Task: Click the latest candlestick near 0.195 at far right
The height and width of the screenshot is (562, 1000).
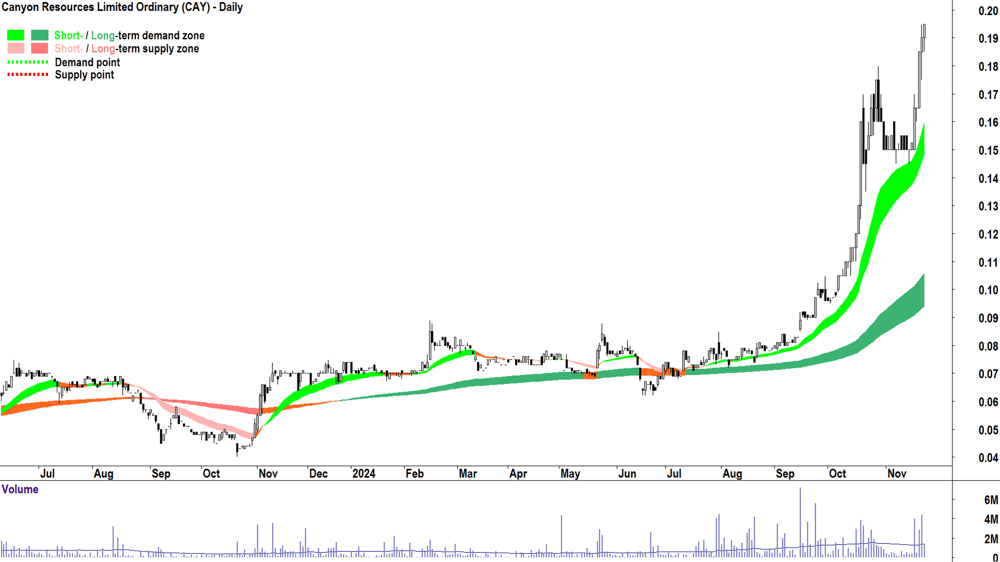Action: [924, 38]
